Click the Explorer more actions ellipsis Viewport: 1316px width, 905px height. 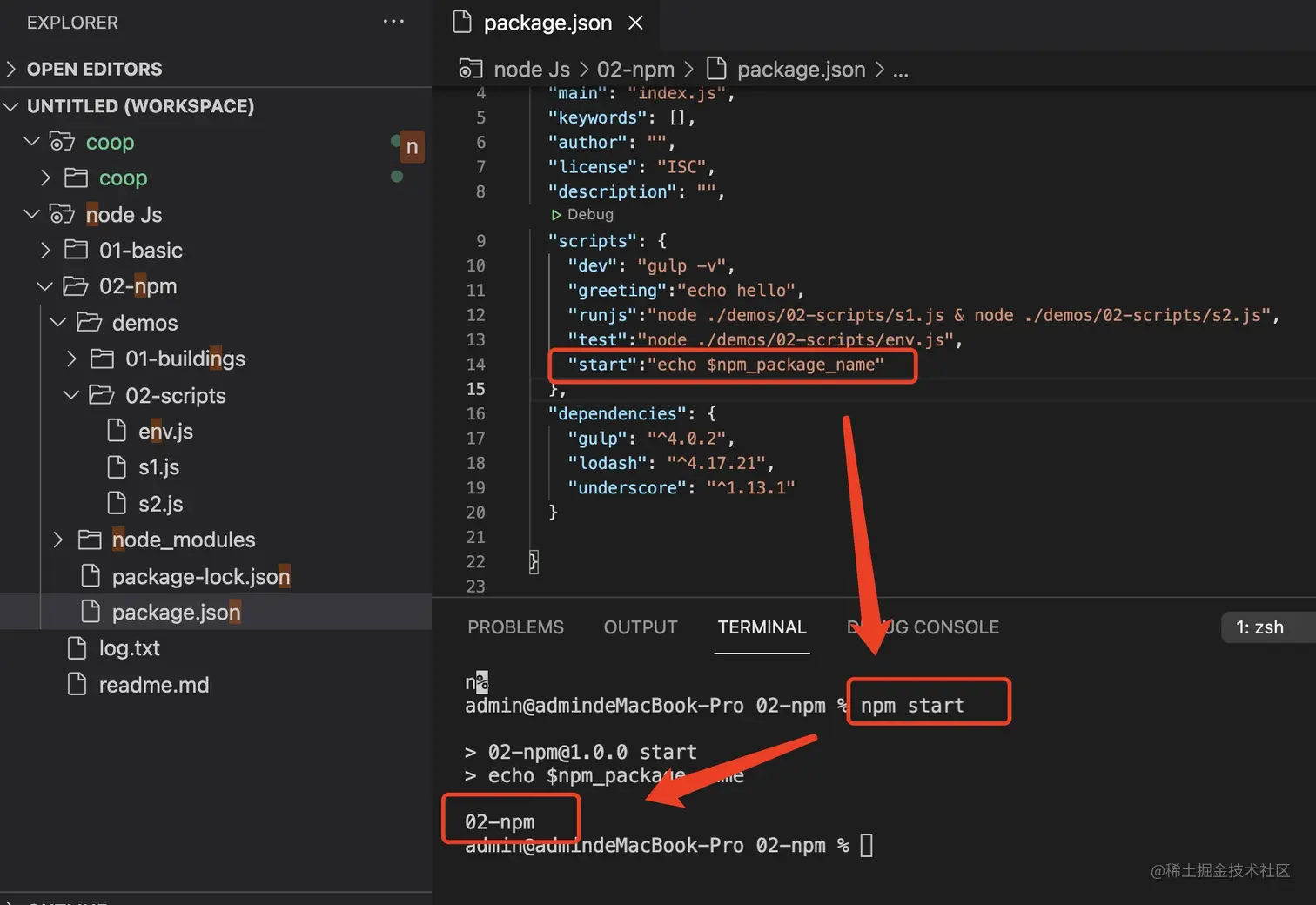393,22
